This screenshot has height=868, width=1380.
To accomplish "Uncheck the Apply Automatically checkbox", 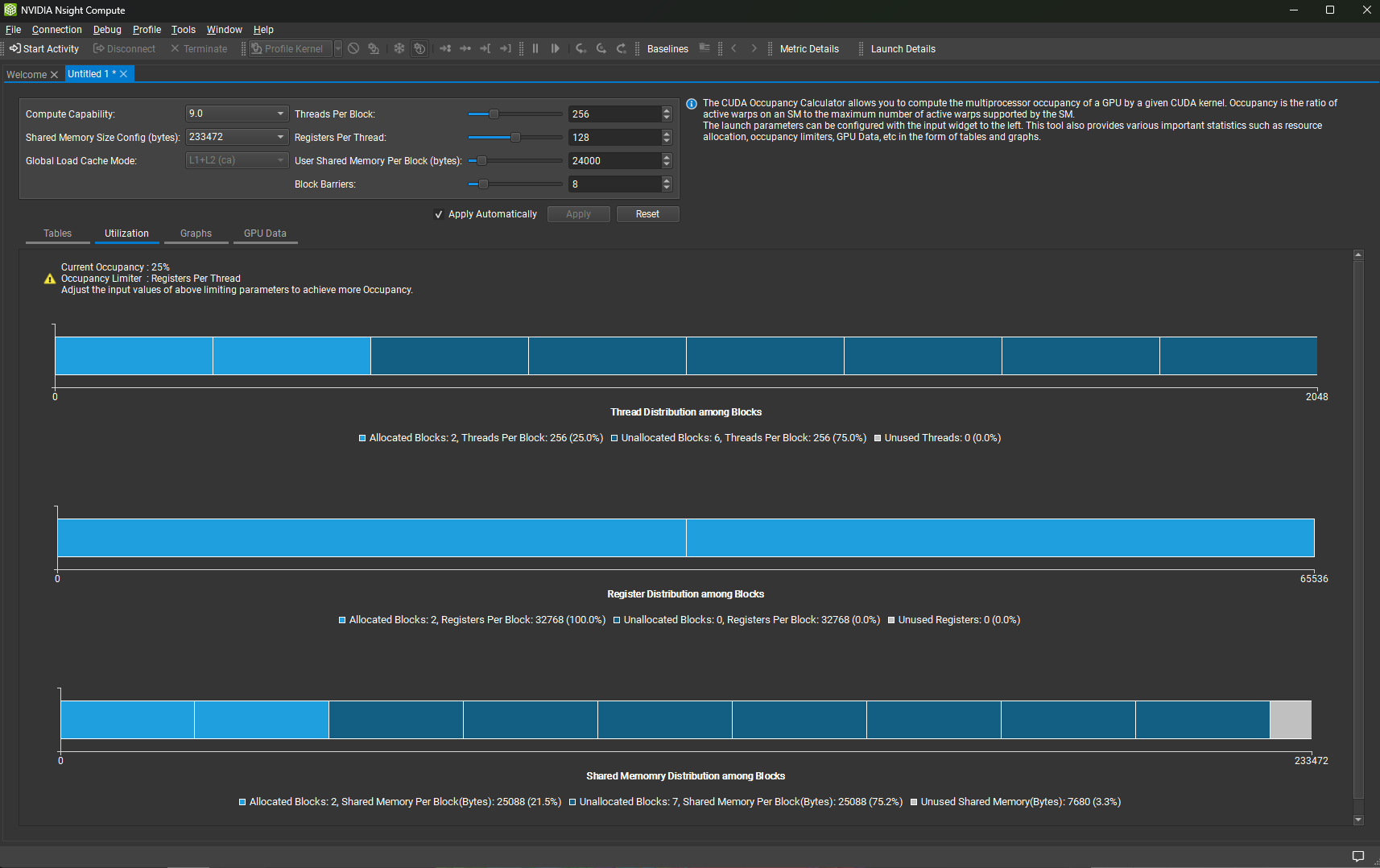I will tap(439, 214).
